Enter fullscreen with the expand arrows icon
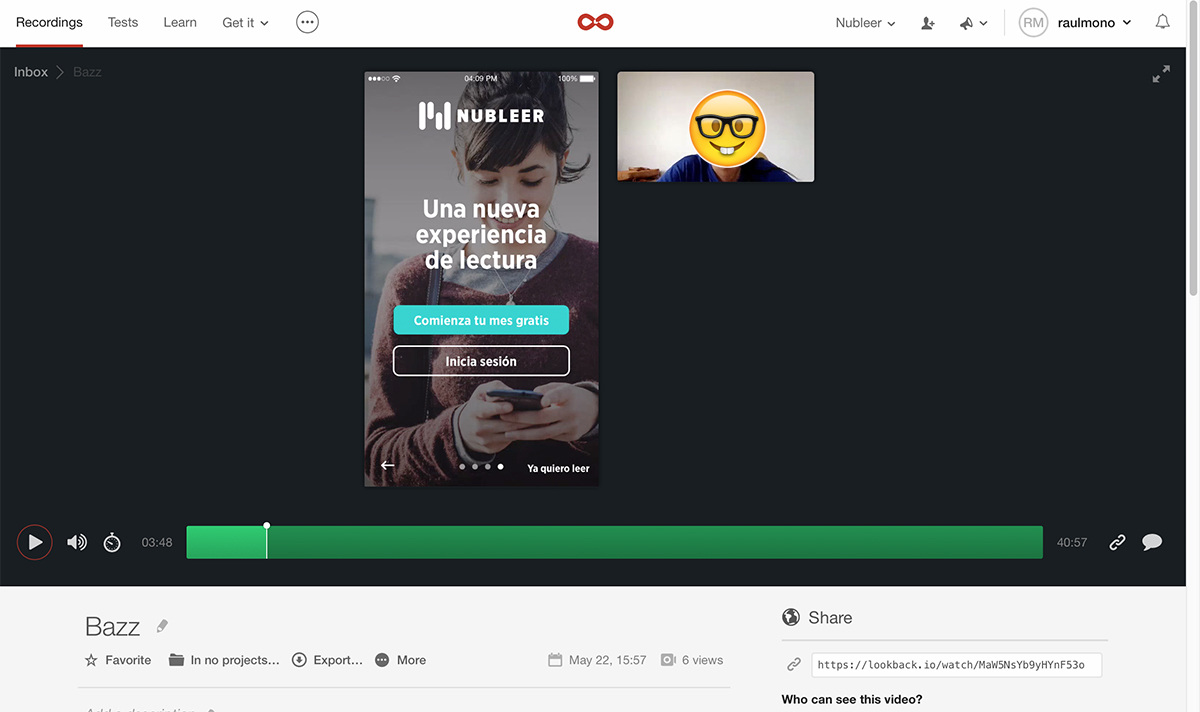Image resolution: width=1200 pixels, height=712 pixels. (1161, 74)
